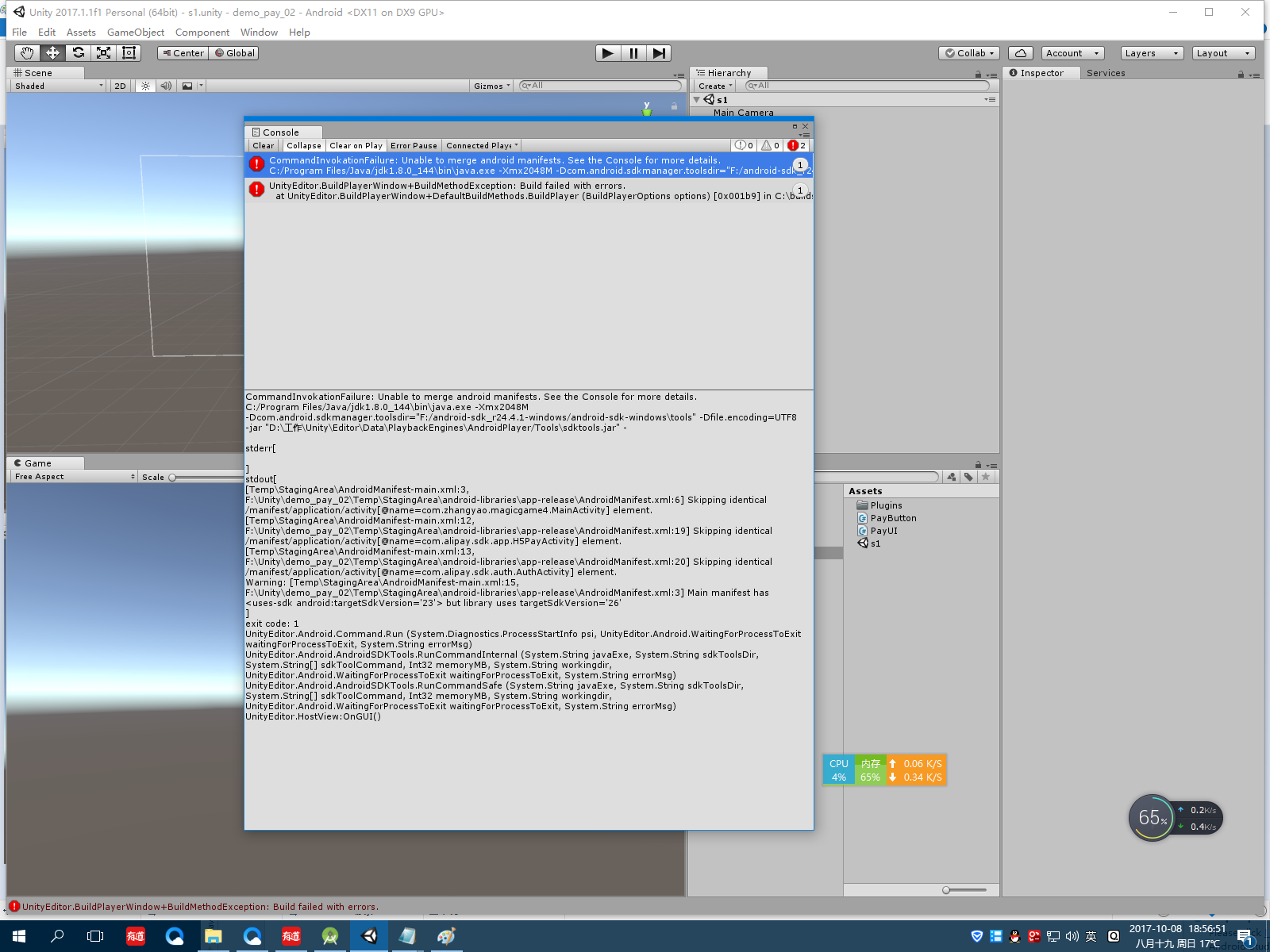Collapse the s1 scene in Hierarchy
Screen dimensions: 1270x952
697,100
